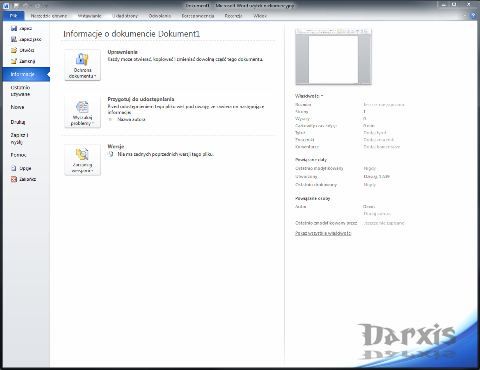The height and width of the screenshot is (370, 480).
Task: Select Informacje in the backstage menu
Action: [26, 74]
